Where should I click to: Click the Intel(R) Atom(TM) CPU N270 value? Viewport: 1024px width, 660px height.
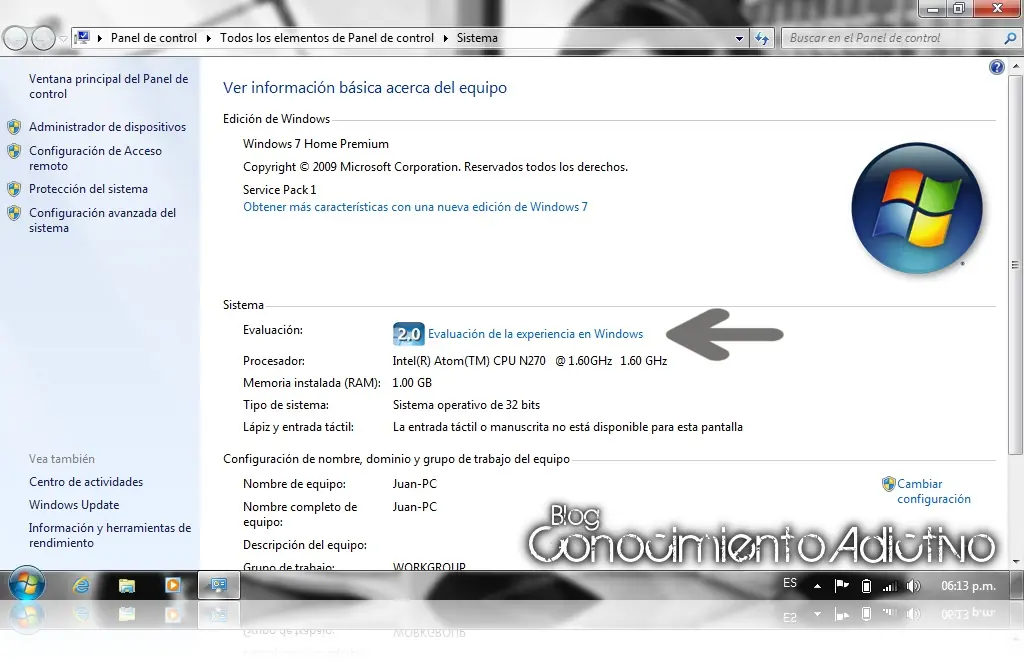(530, 360)
